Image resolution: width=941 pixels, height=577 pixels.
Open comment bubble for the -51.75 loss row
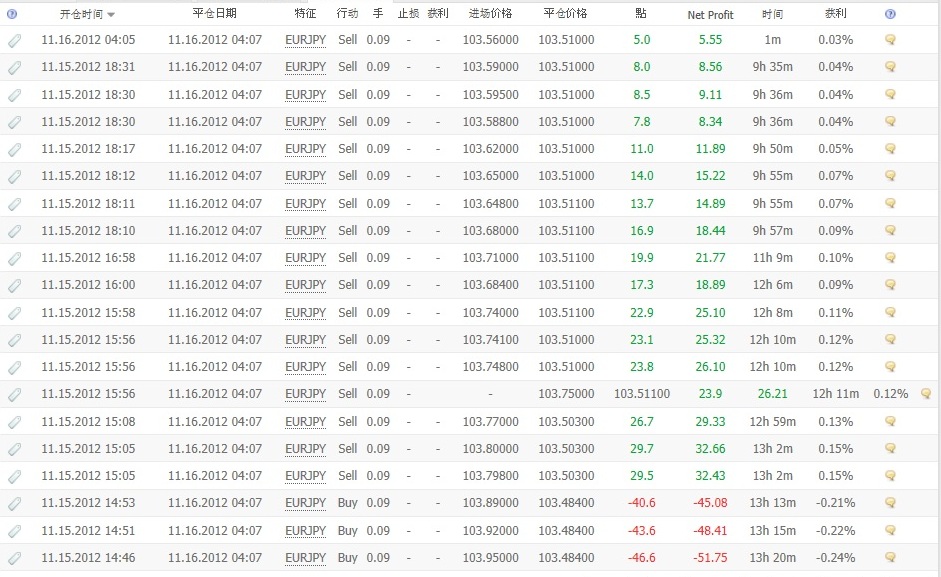pos(891,557)
